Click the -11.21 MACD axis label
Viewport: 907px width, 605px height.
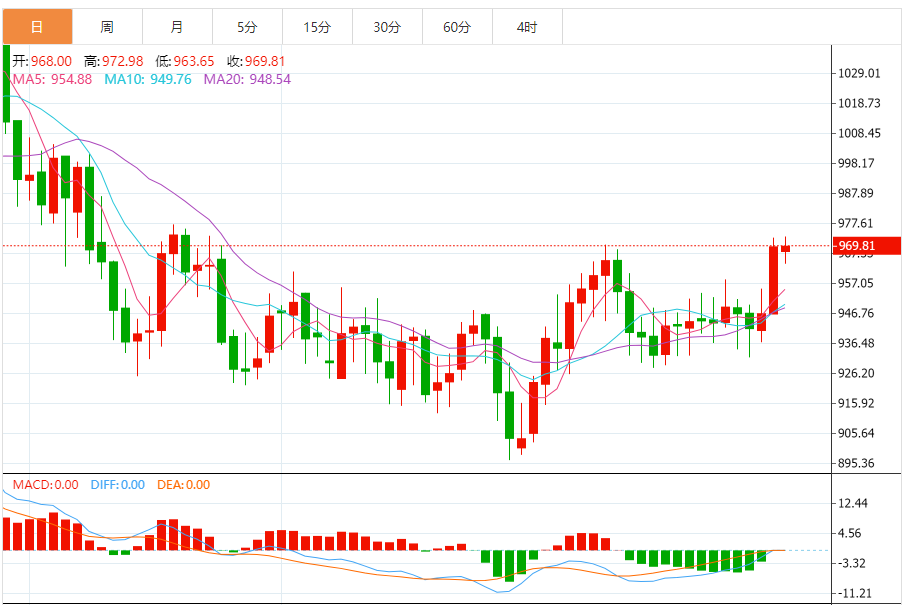(854, 593)
